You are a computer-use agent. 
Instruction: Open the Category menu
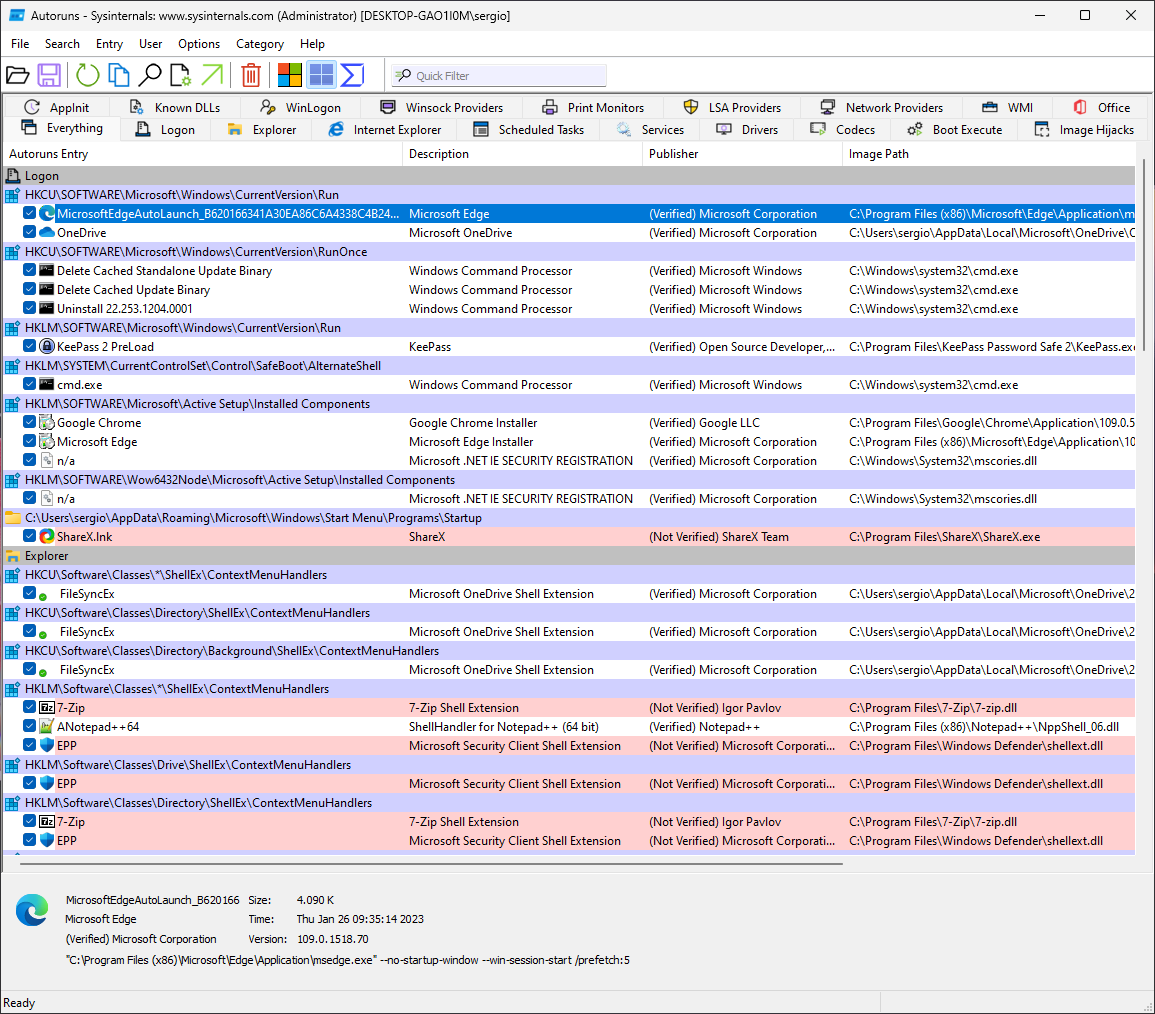(x=260, y=44)
